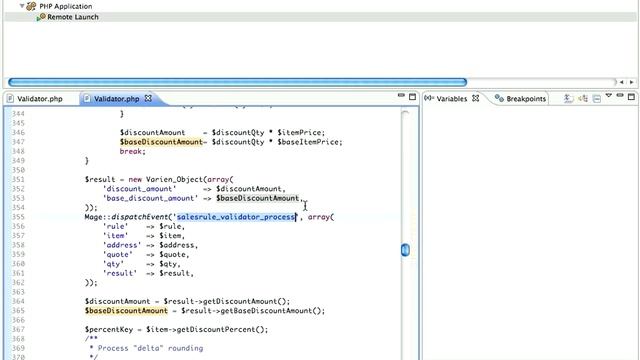Click the PHP Application folder icon
Screen dimensions: 640x360
(x=31, y=6)
